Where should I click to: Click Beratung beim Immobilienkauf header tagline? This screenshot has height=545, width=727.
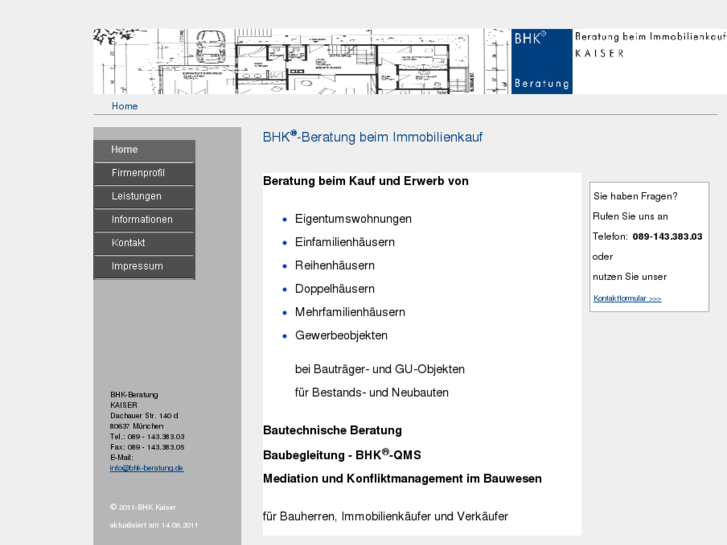650,36
